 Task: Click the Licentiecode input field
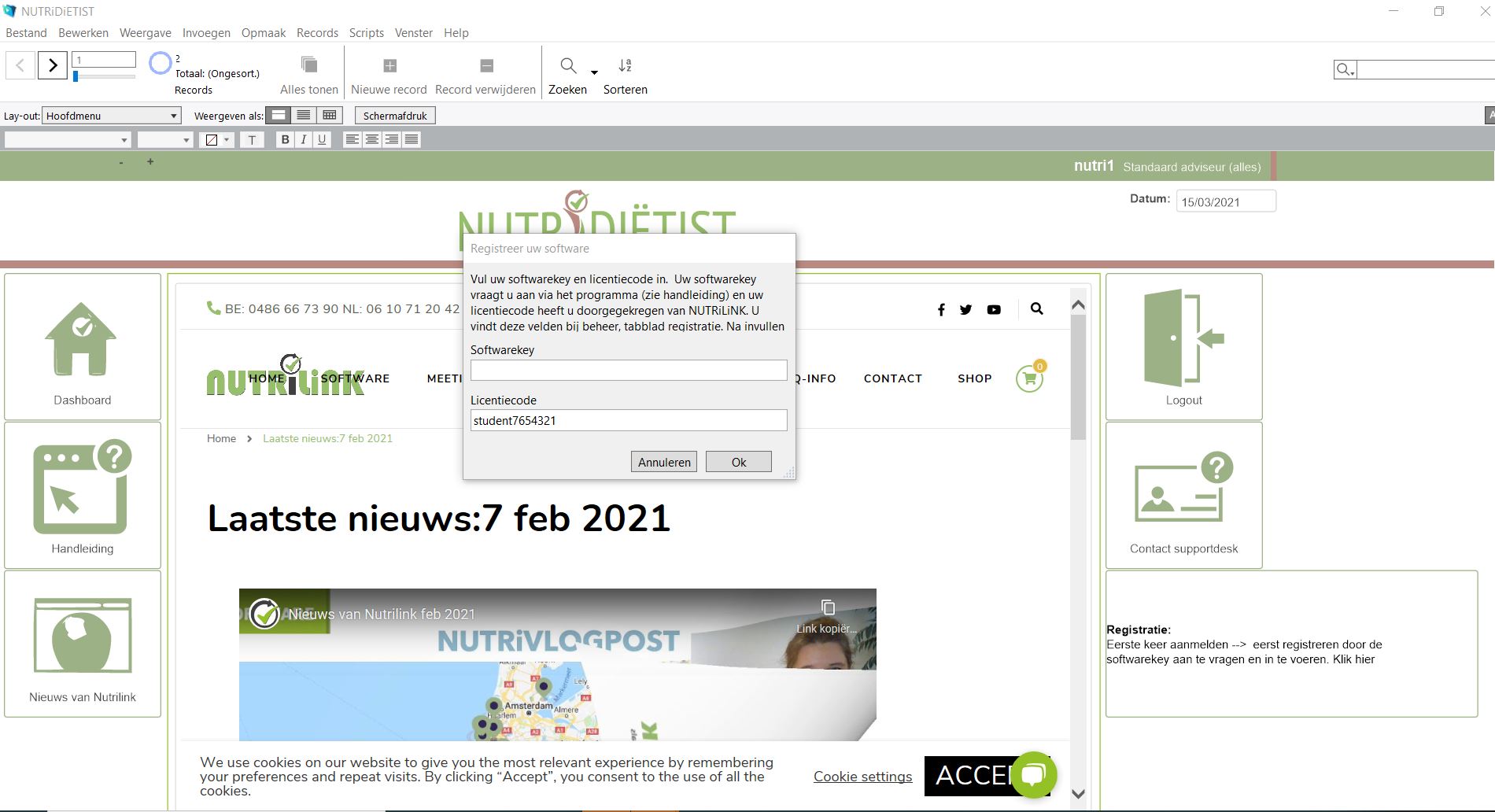click(x=629, y=420)
